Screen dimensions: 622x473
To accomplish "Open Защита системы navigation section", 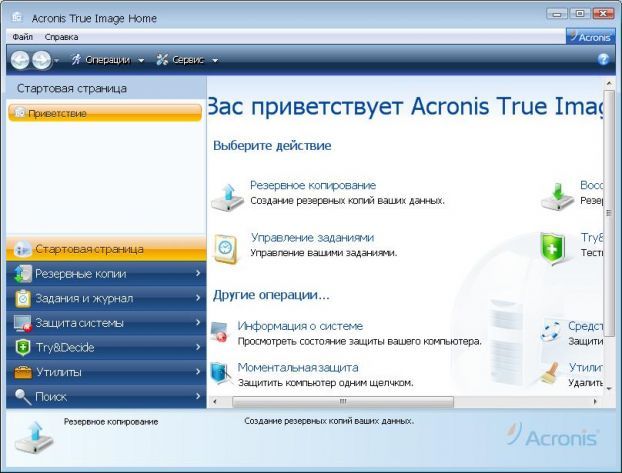I will [x=106, y=323].
